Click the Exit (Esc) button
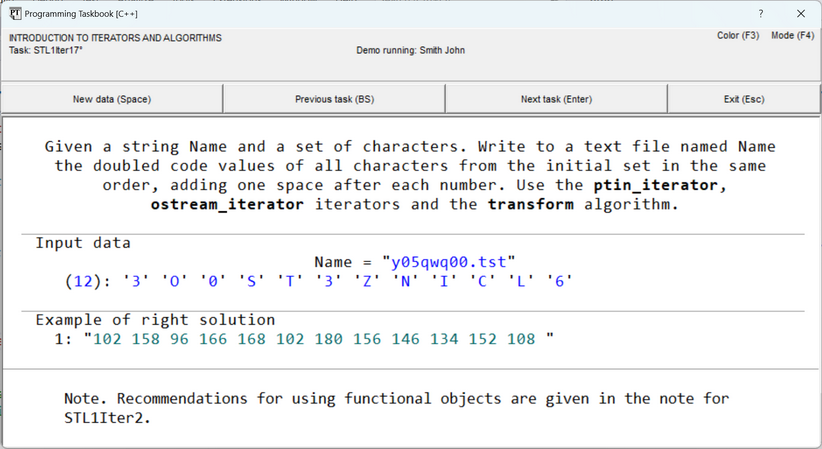This screenshot has width=822, height=449. point(743,99)
